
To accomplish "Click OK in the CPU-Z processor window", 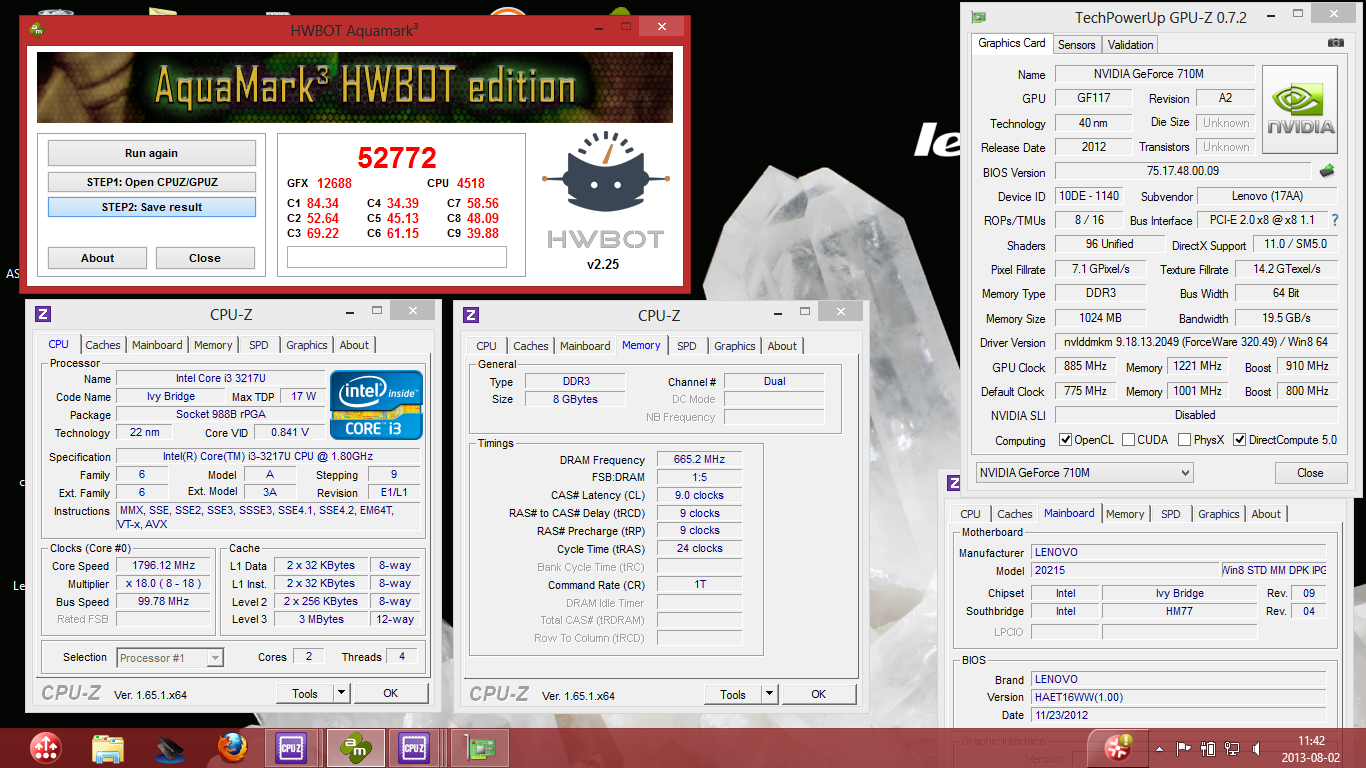I will pos(390,693).
